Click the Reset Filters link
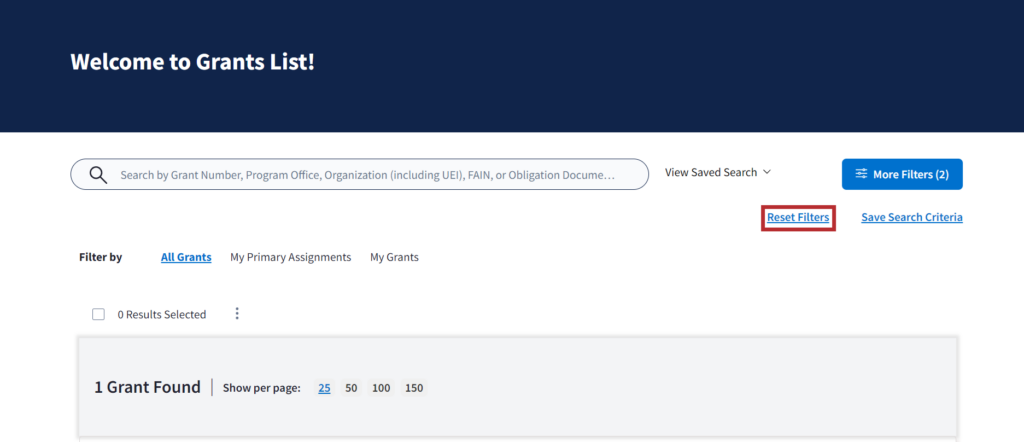Screen dimensions: 1024x442 pyautogui.click(x=798, y=217)
